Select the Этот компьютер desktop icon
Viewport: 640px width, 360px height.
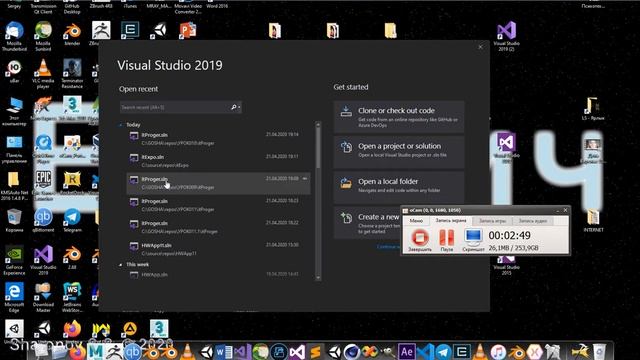point(14,111)
